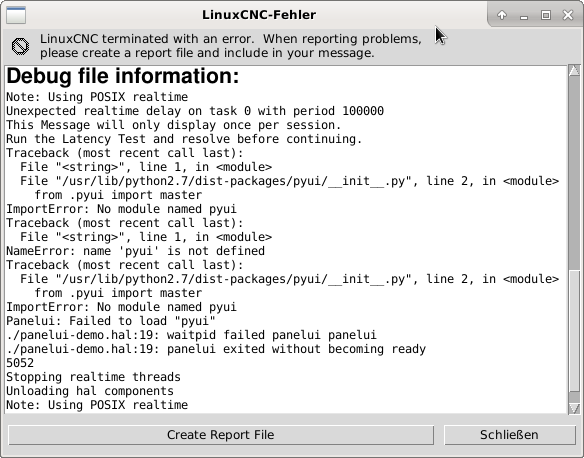Click the 'NameError: name 'pyui' is not defined' line
The height and width of the screenshot is (458, 584).
tap(136, 251)
